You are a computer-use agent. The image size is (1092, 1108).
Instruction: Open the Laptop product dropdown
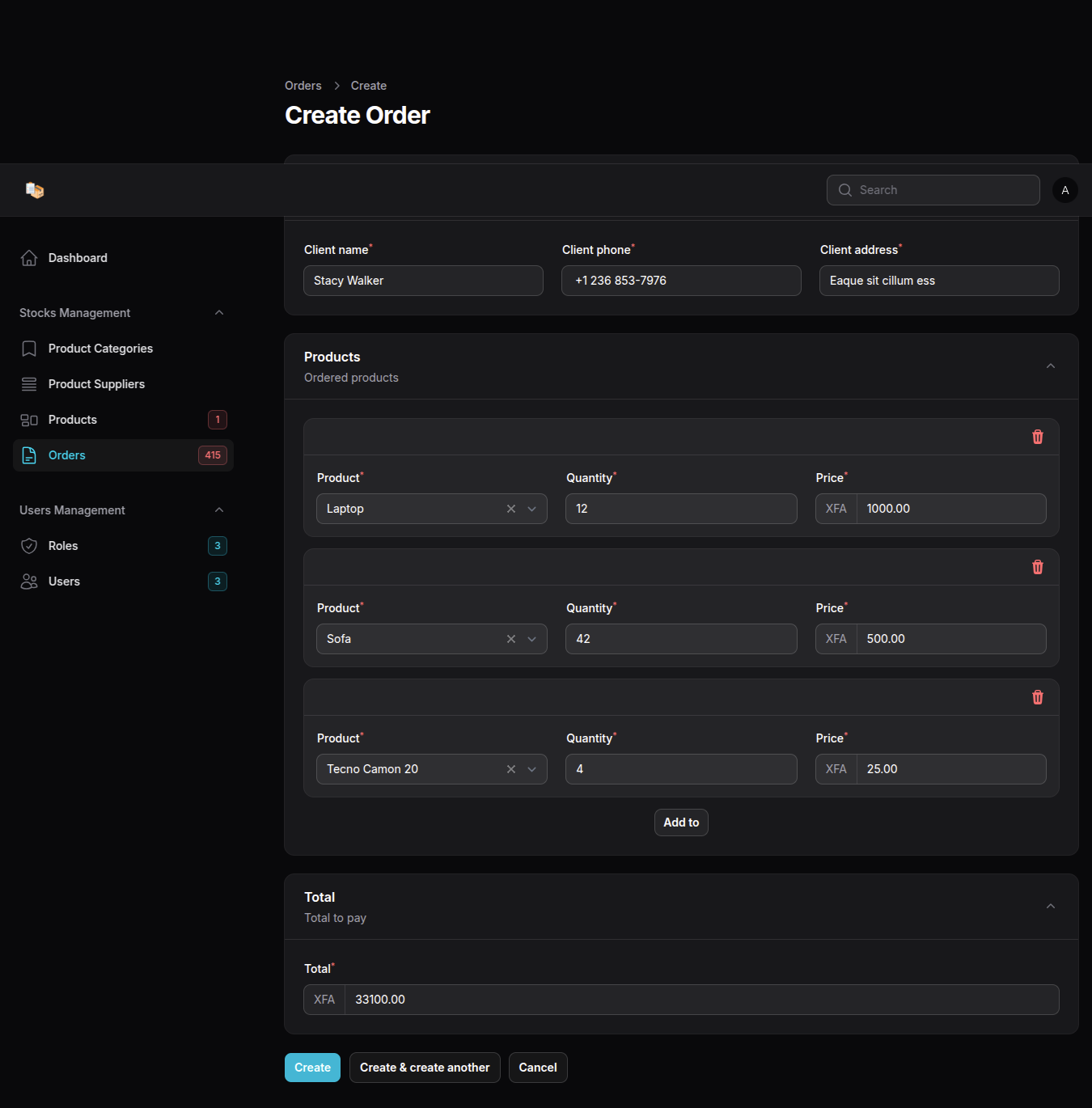coord(532,509)
